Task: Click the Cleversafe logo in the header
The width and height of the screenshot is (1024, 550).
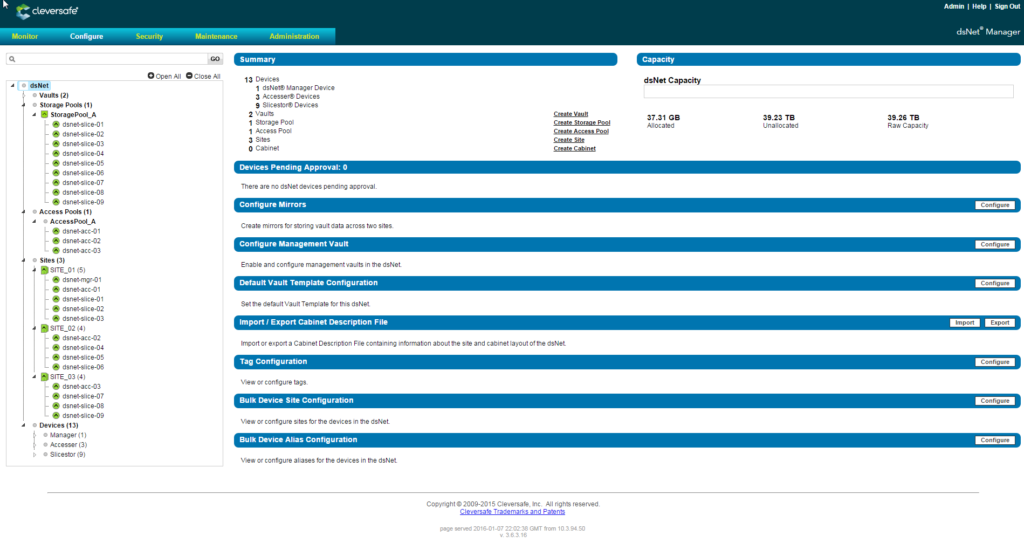Action: click(47, 11)
